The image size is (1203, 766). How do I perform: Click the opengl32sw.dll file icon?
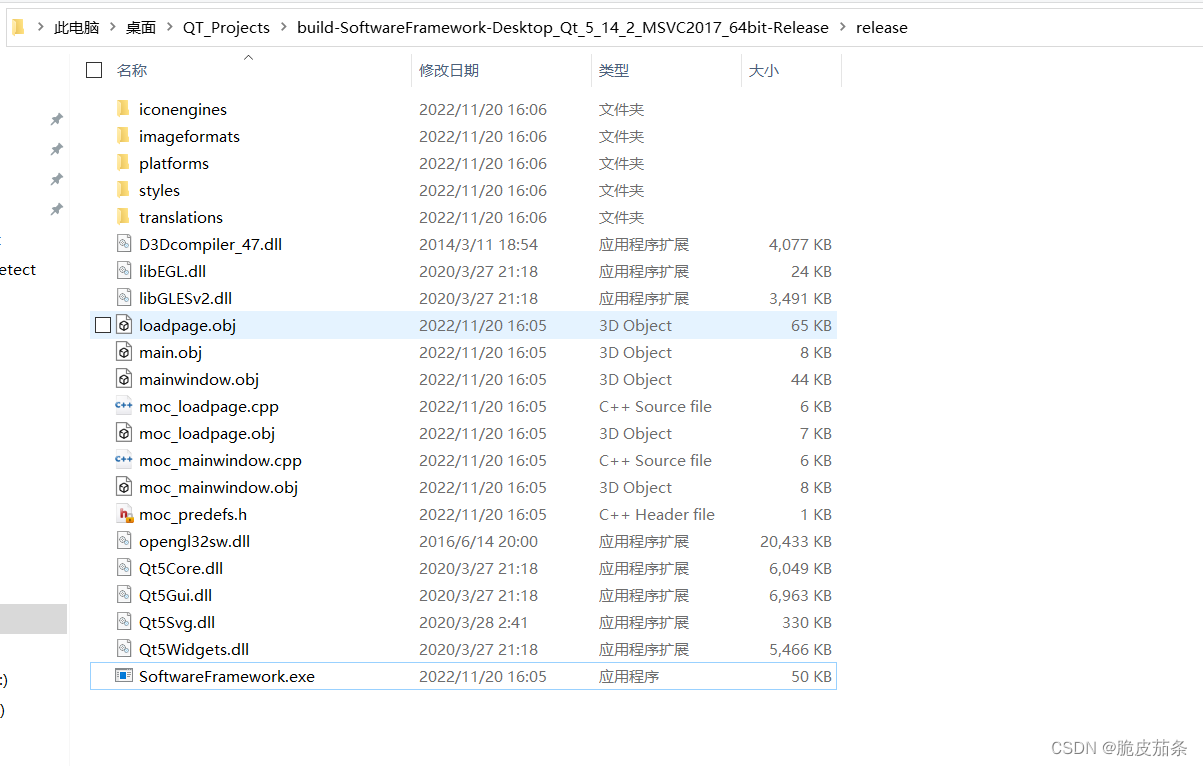[x=124, y=541]
